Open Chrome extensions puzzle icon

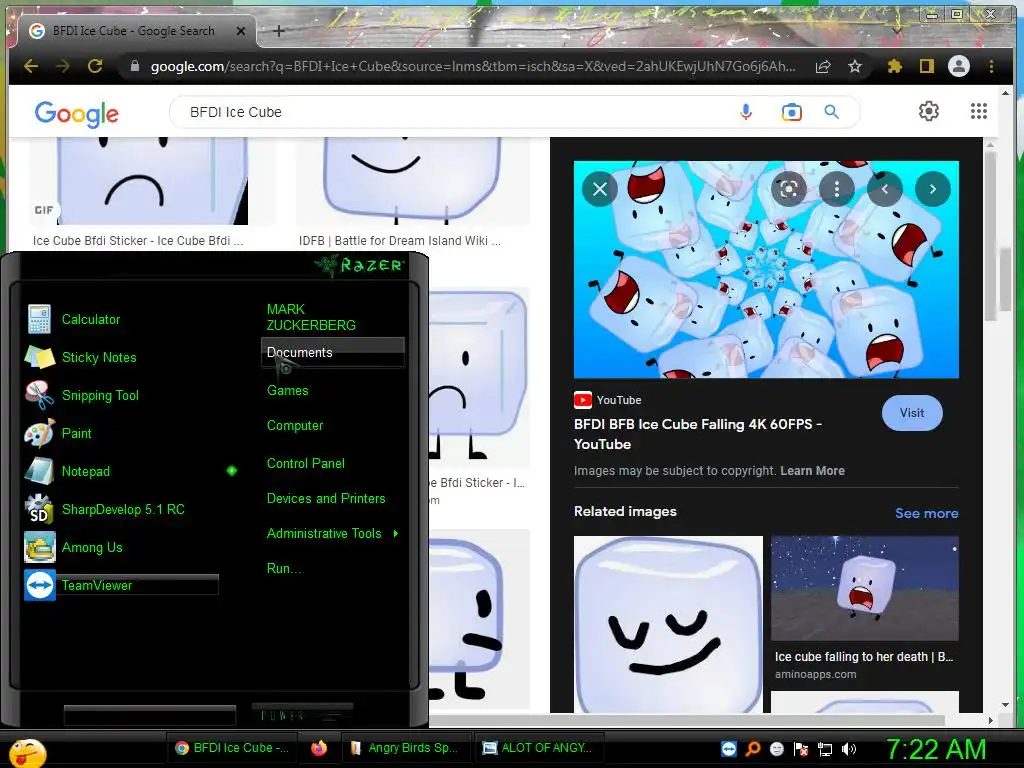[x=894, y=66]
